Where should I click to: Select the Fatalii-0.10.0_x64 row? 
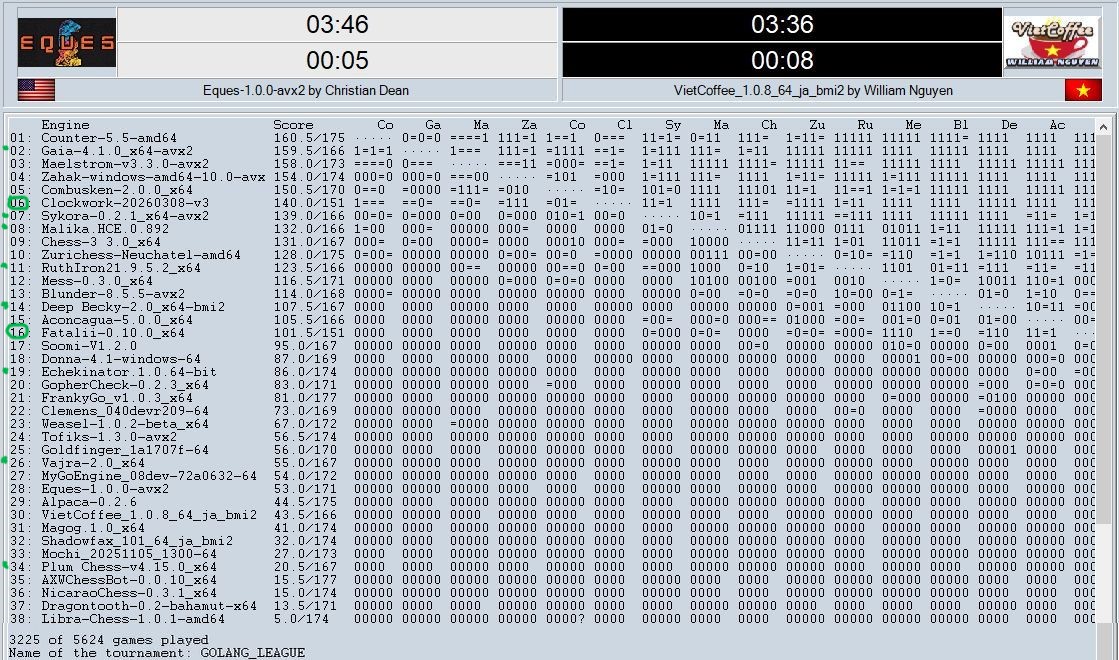point(551,332)
